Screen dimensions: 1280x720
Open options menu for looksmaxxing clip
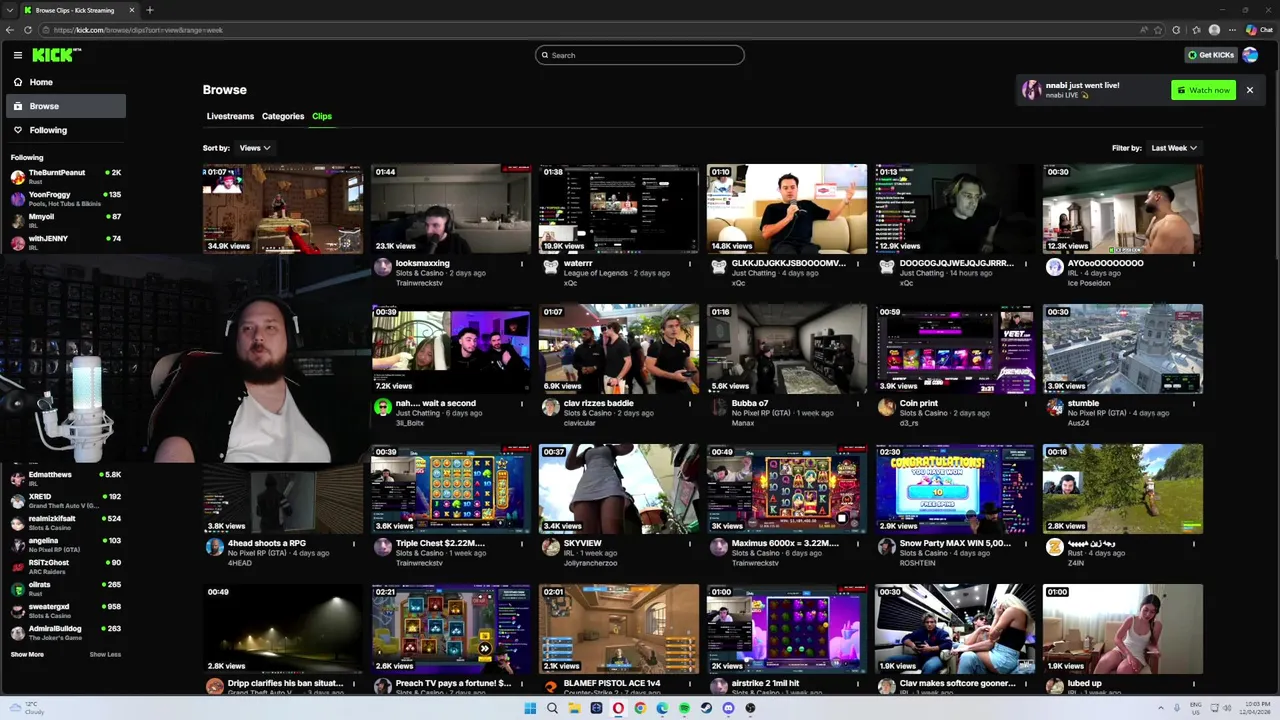(x=521, y=264)
